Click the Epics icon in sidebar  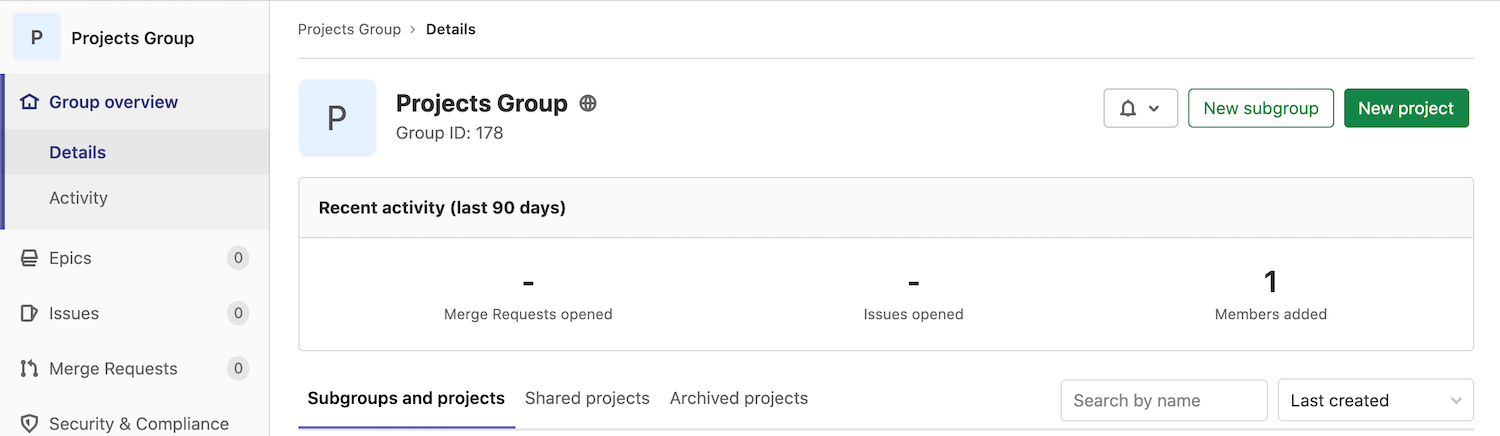point(29,258)
